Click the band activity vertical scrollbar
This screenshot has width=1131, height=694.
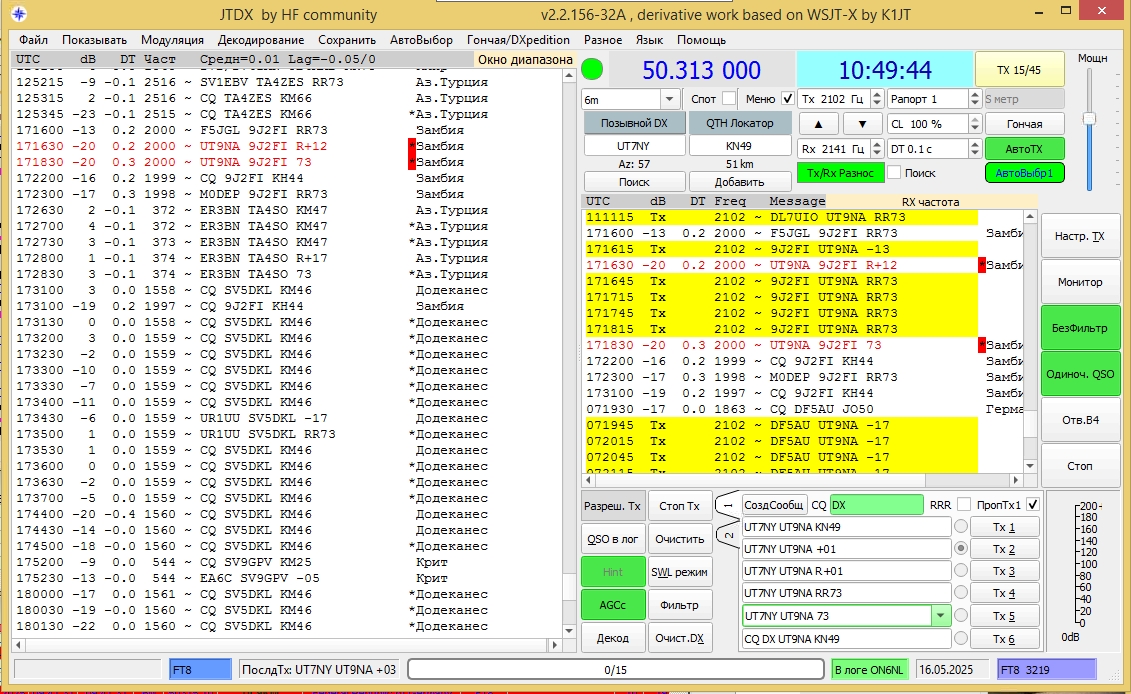[x=568, y=352]
